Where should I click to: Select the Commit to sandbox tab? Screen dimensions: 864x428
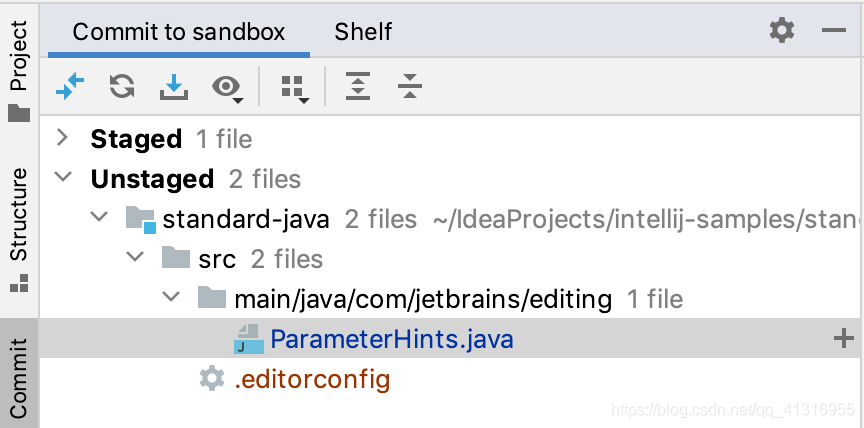pyautogui.click(x=179, y=32)
